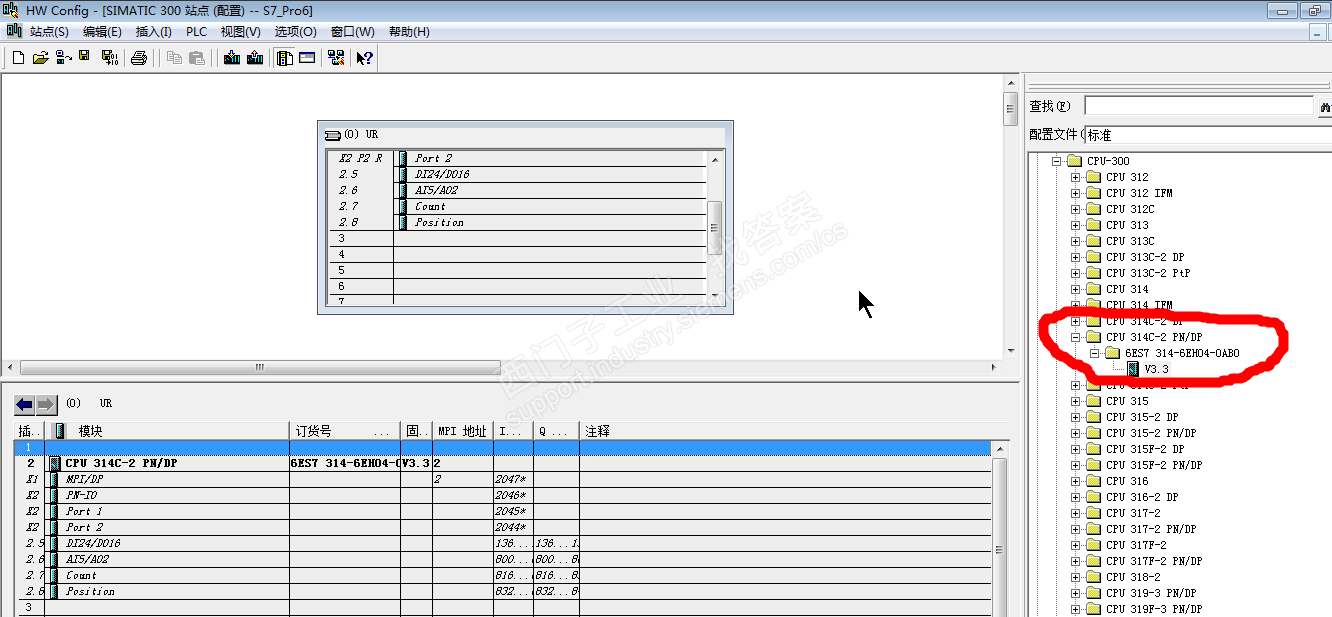Open the 编辑(E) menu
This screenshot has width=1332, height=617.
click(102, 32)
